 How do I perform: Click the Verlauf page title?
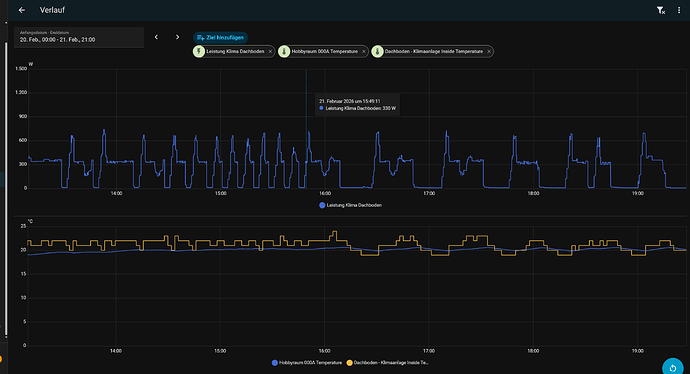[x=52, y=10]
